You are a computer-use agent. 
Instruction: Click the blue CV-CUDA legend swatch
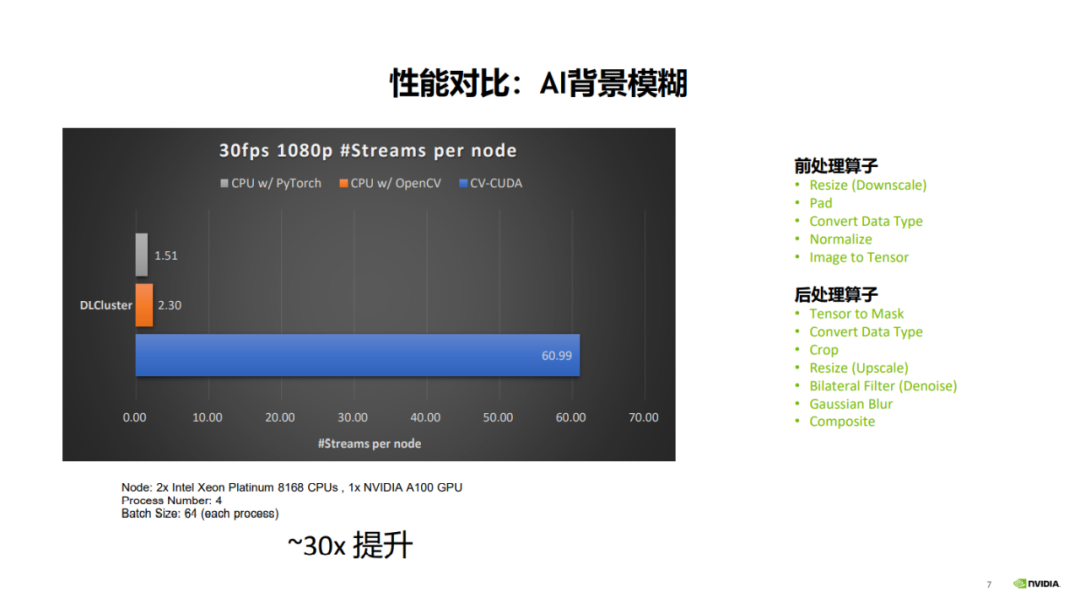464,183
